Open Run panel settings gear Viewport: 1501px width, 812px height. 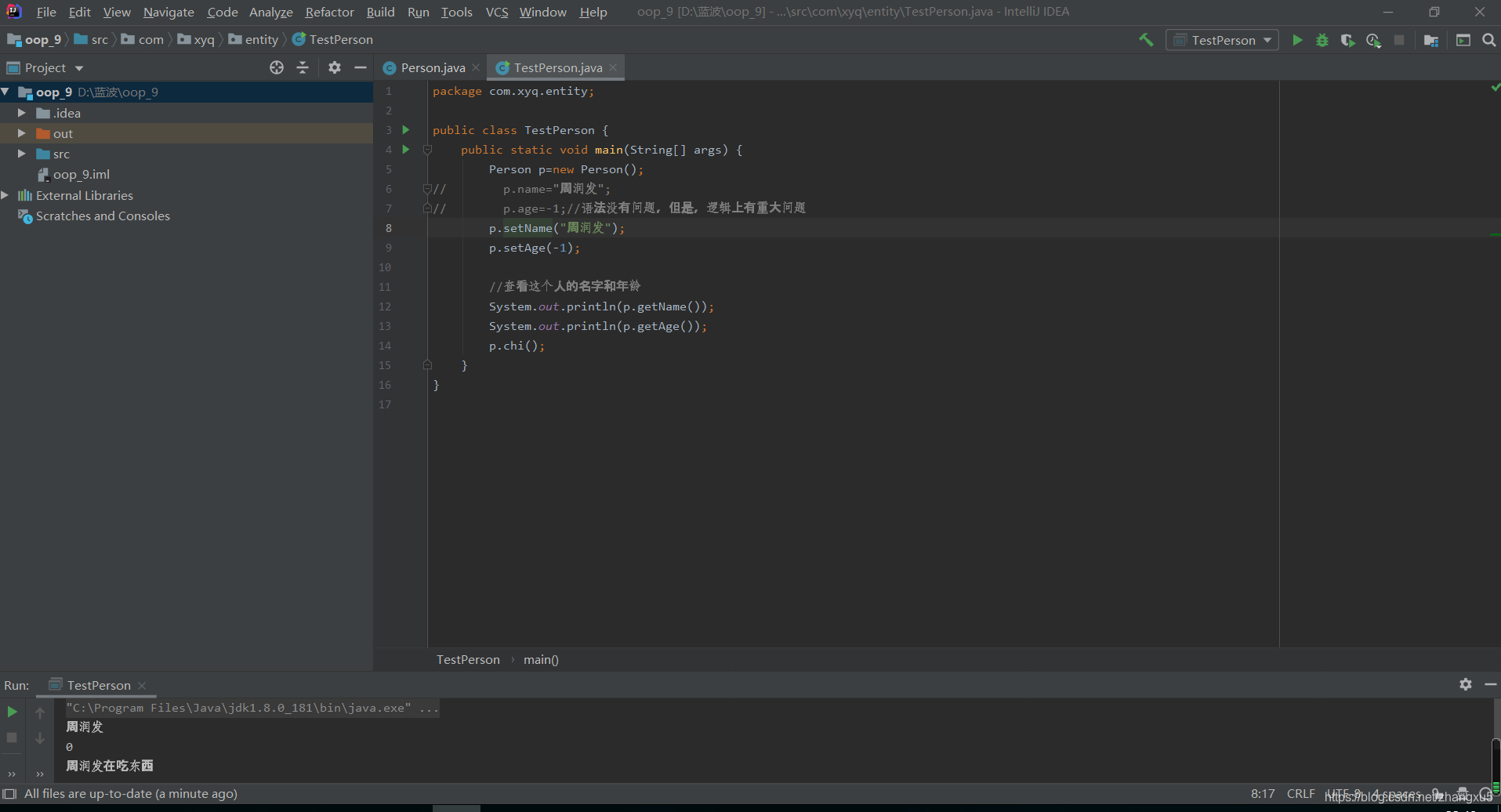point(1466,684)
